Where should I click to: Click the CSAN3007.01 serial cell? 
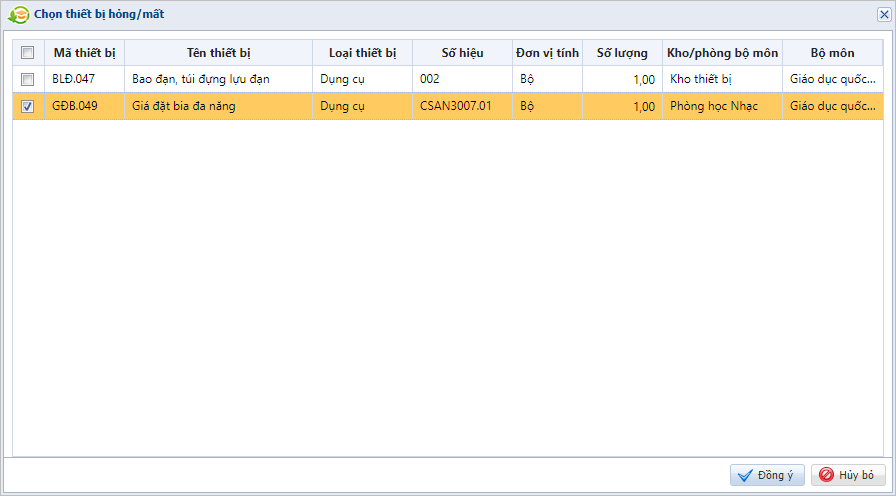[x=463, y=106]
